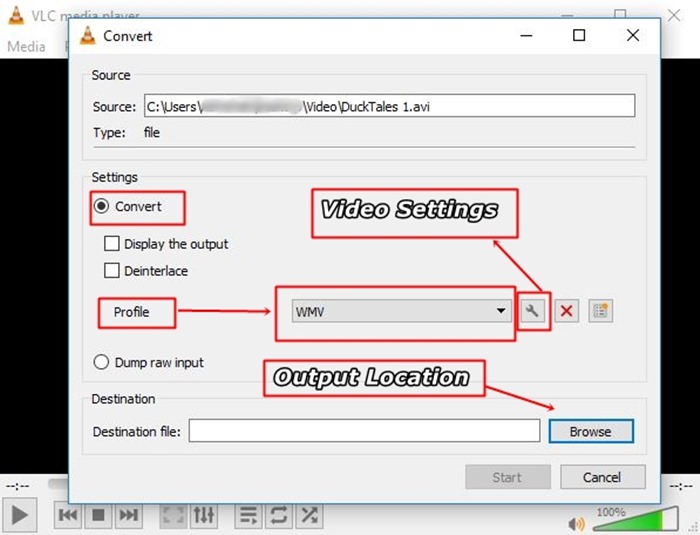Toggle playlist view in VLC

tap(248, 515)
